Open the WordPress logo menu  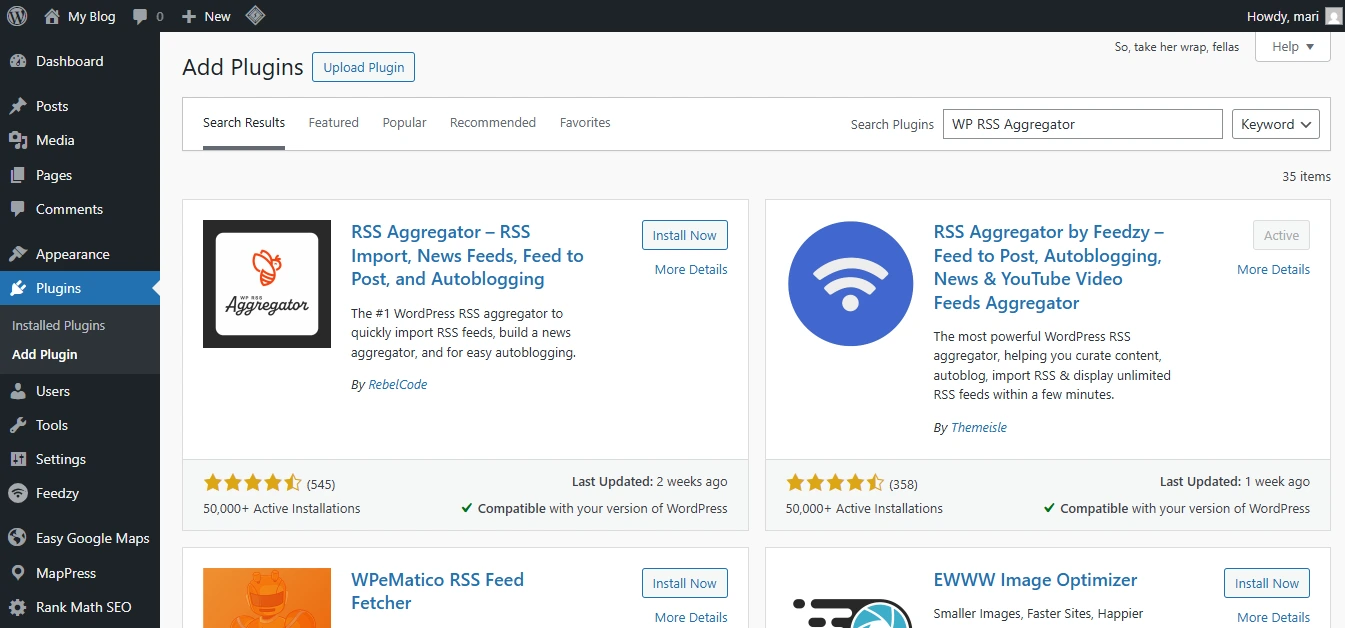pos(17,16)
